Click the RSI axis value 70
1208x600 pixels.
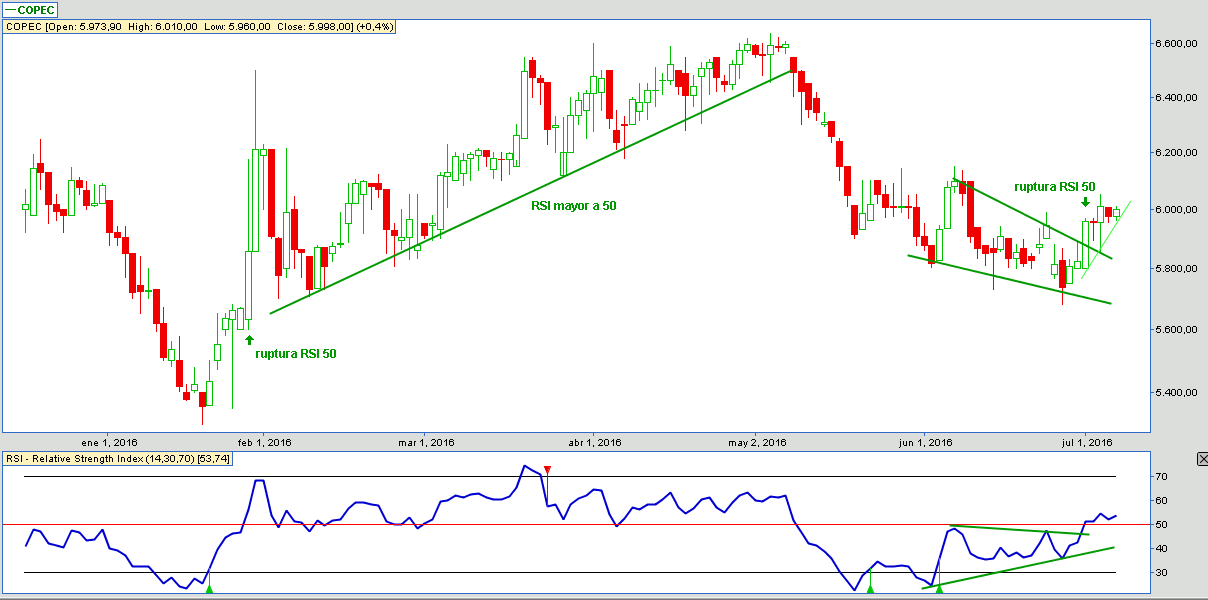click(x=1160, y=477)
